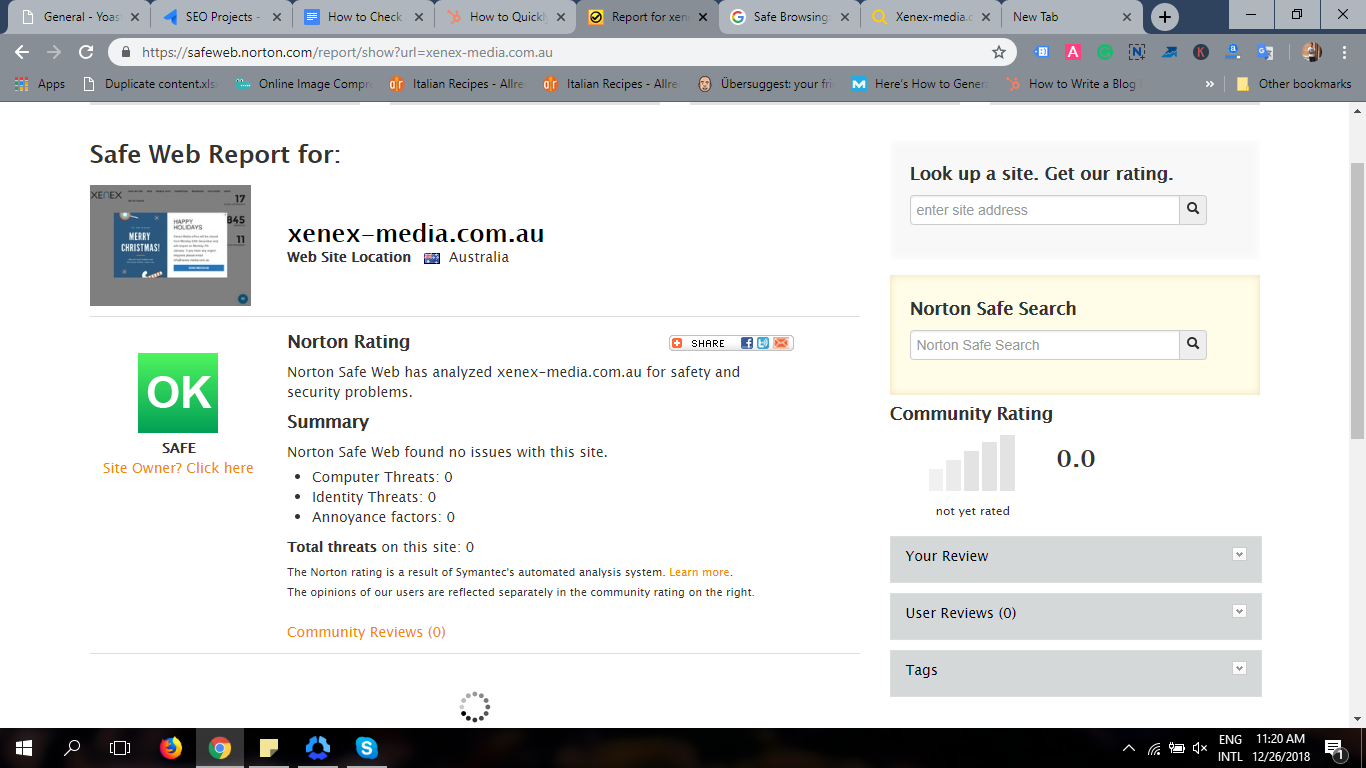Open Chrome profile avatar menu

click(1312, 52)
